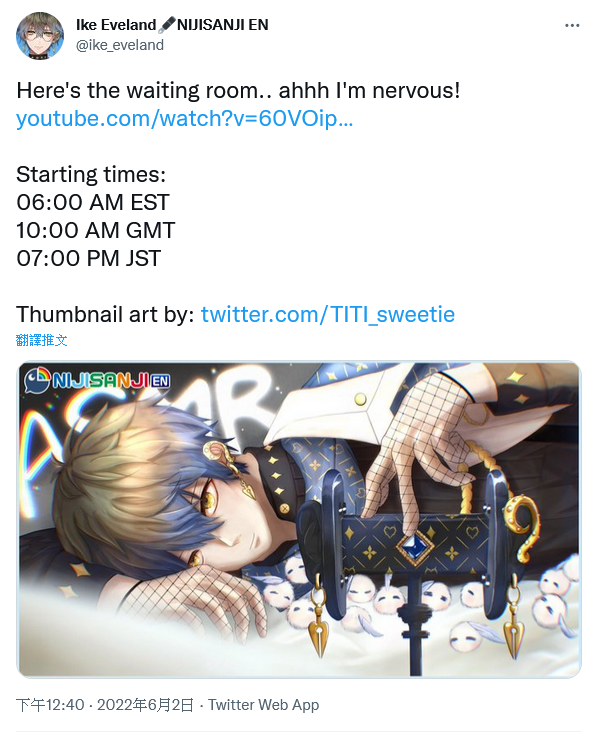Click the pen emoji beside Ike Eveland's name
Screen dimensions: 598x734
[166, 25]
